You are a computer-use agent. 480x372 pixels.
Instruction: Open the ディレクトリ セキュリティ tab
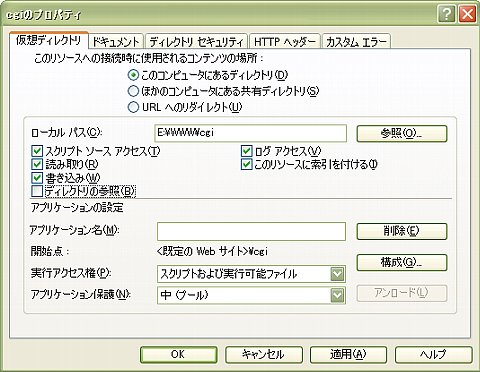click(x=196, y=42)
